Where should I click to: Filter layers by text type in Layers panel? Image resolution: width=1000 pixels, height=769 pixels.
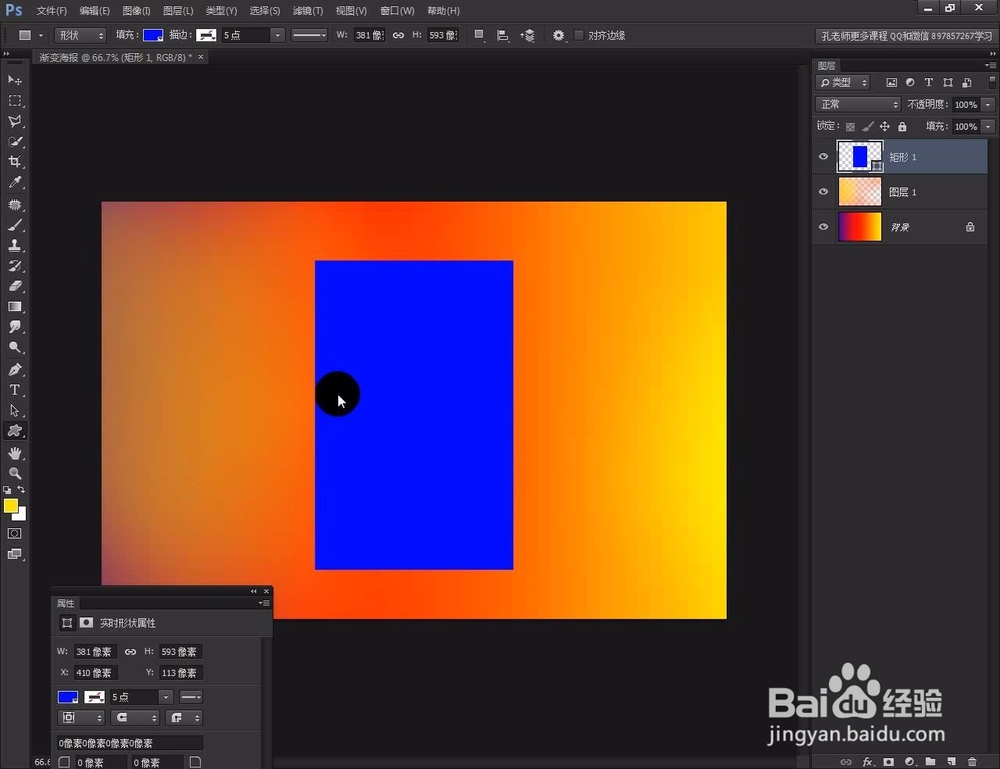coord(928,82)
